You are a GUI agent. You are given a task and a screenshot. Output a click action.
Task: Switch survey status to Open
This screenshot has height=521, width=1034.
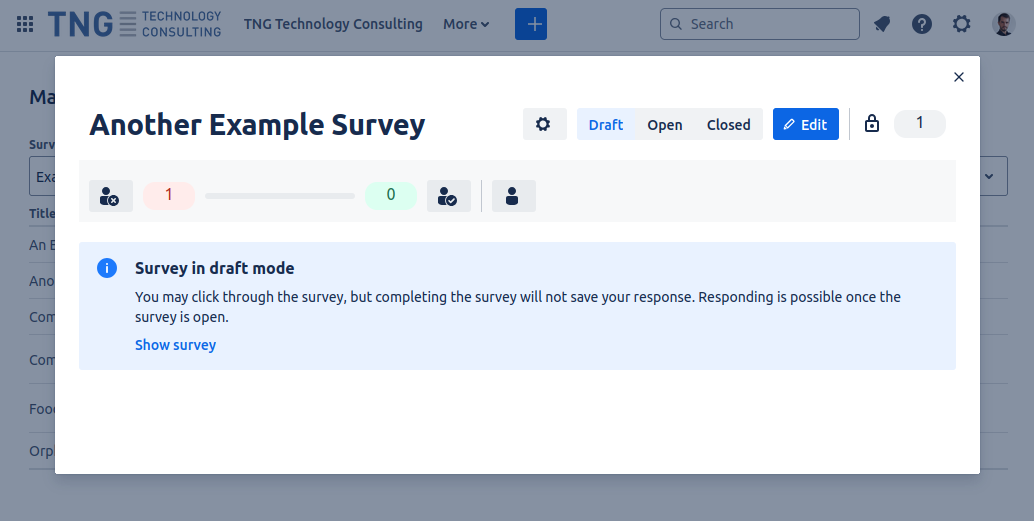click(x=664, y=125)
